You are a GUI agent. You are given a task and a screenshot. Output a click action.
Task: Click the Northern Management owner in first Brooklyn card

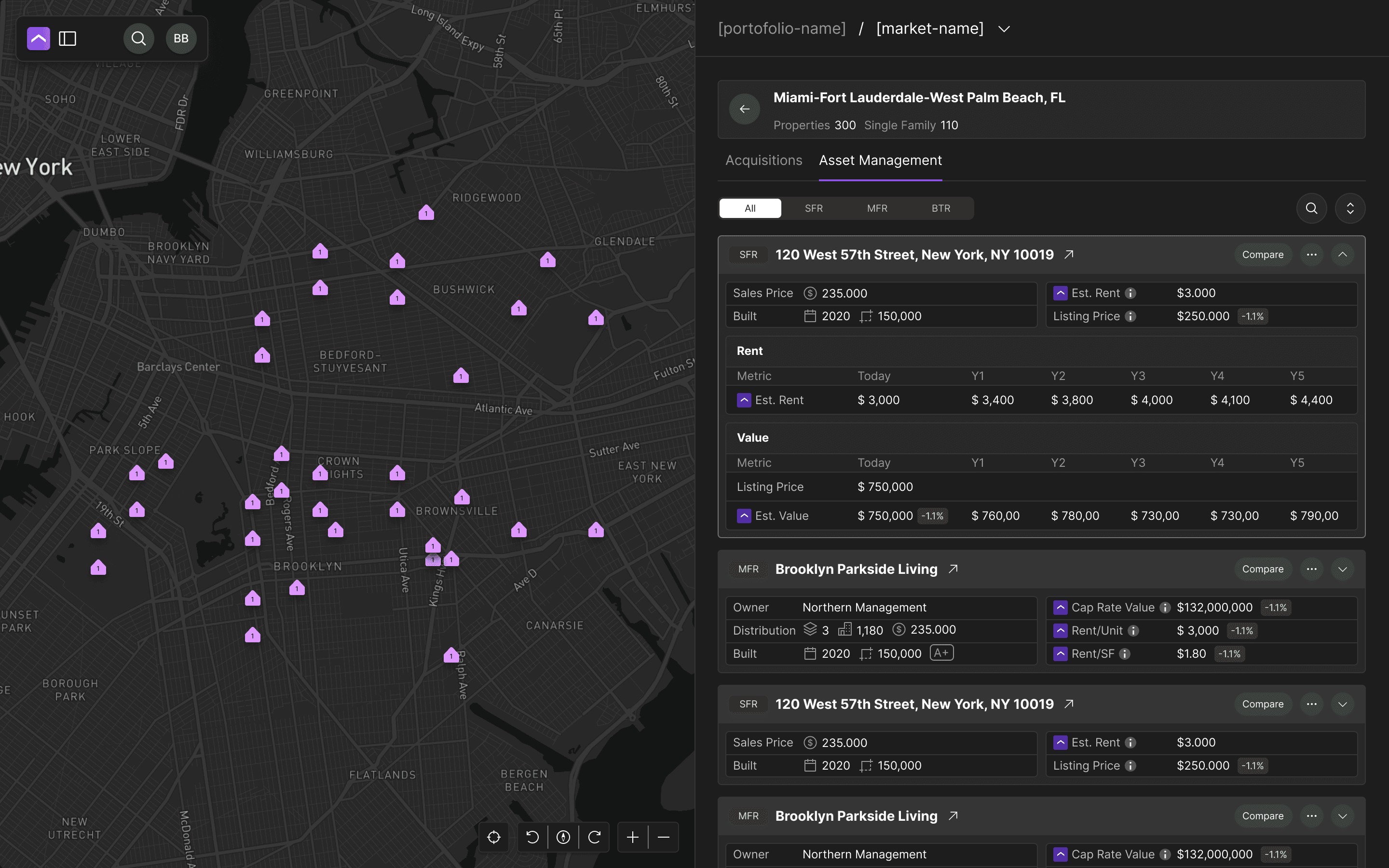(x=864, y=608)
